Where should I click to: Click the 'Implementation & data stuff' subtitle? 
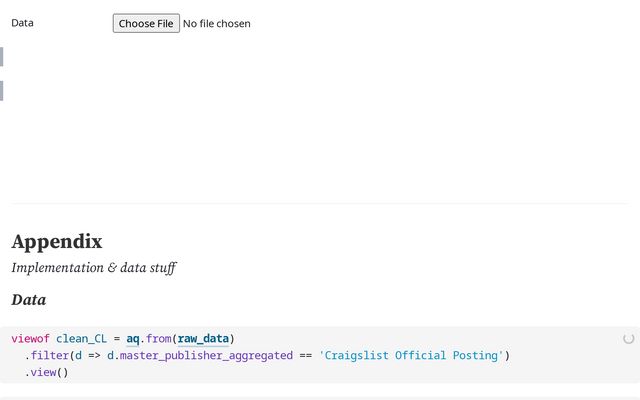coord(94,268)
